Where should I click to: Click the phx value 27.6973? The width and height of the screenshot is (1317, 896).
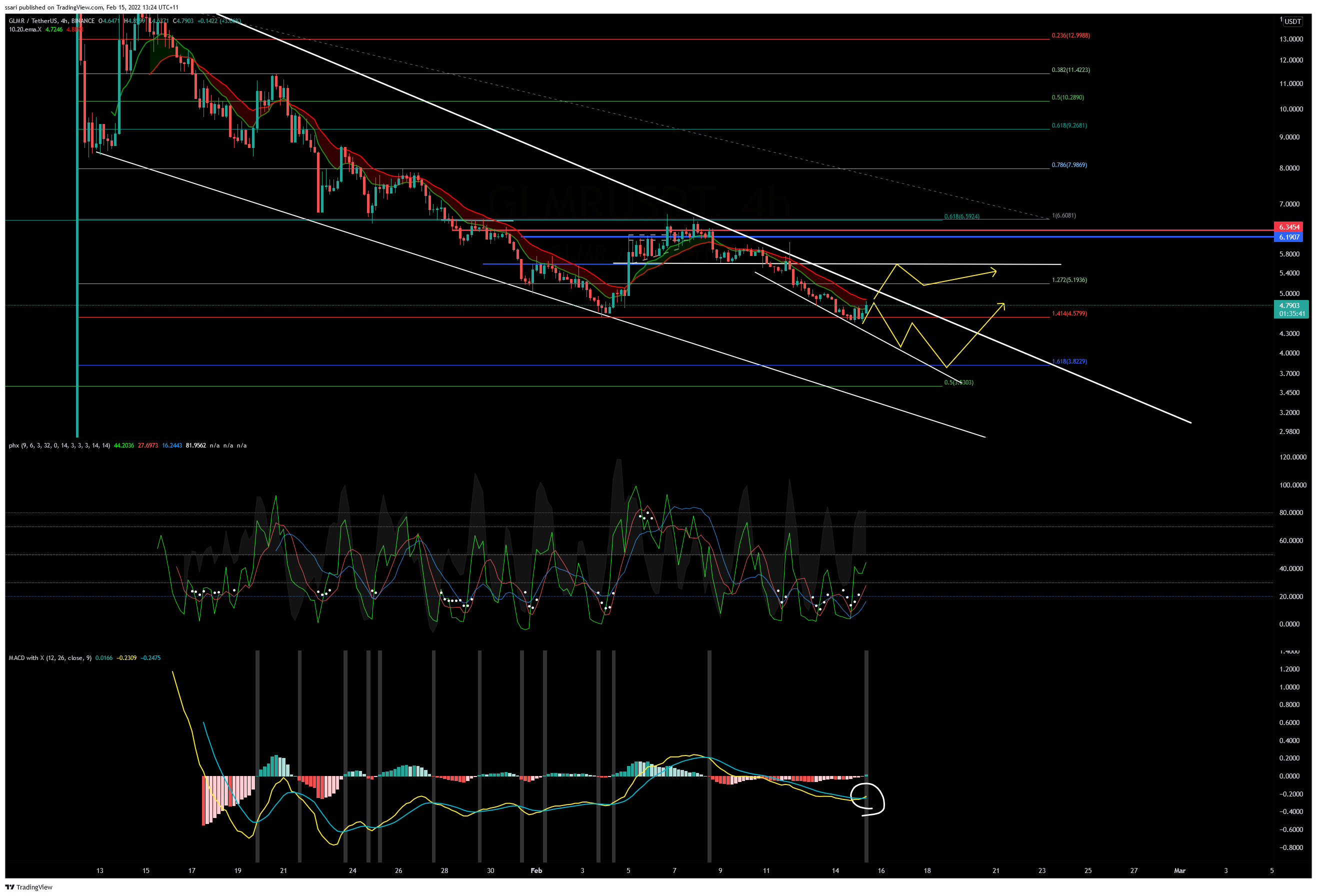148,445
